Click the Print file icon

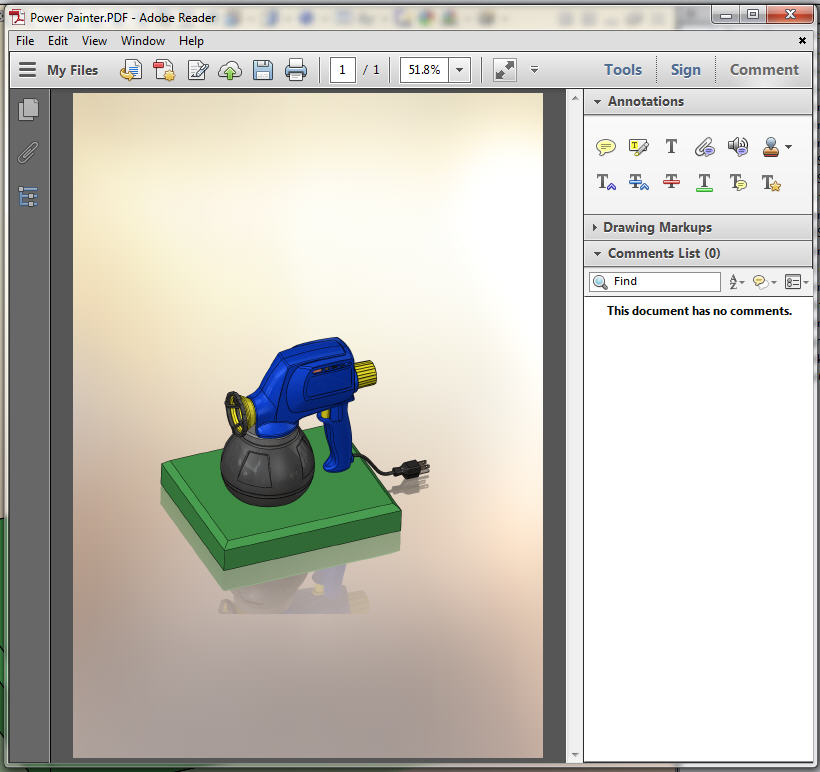click(x=295, y=70)
